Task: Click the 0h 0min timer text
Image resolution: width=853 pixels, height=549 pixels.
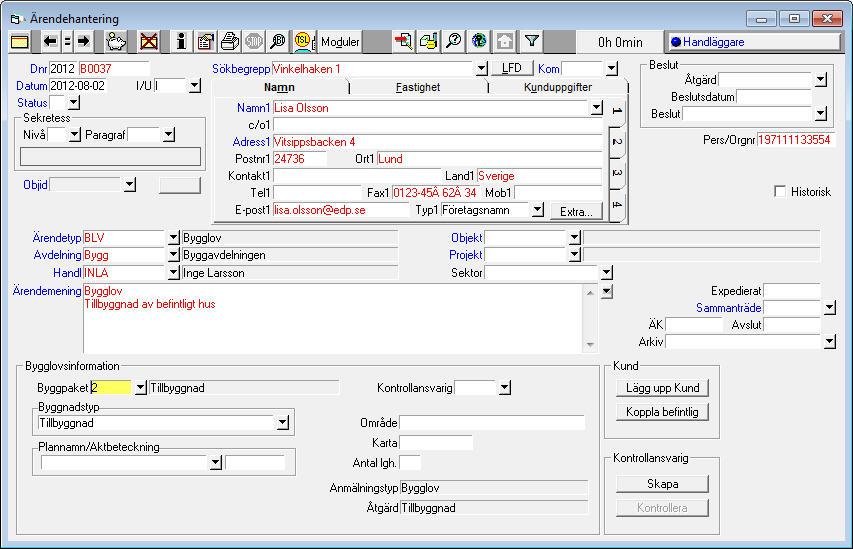Action: coord(620,42)
